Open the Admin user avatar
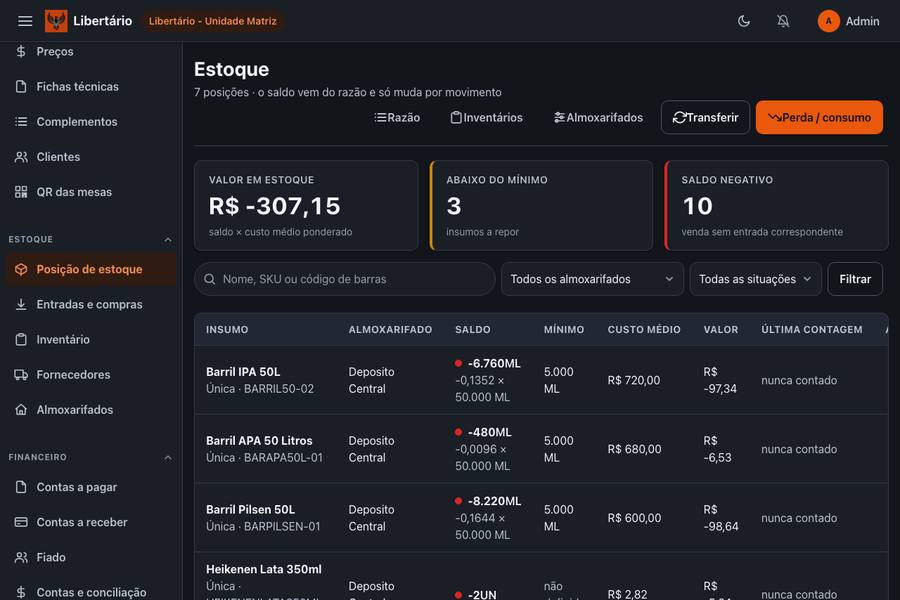The image size is (900, 600). 828,21
